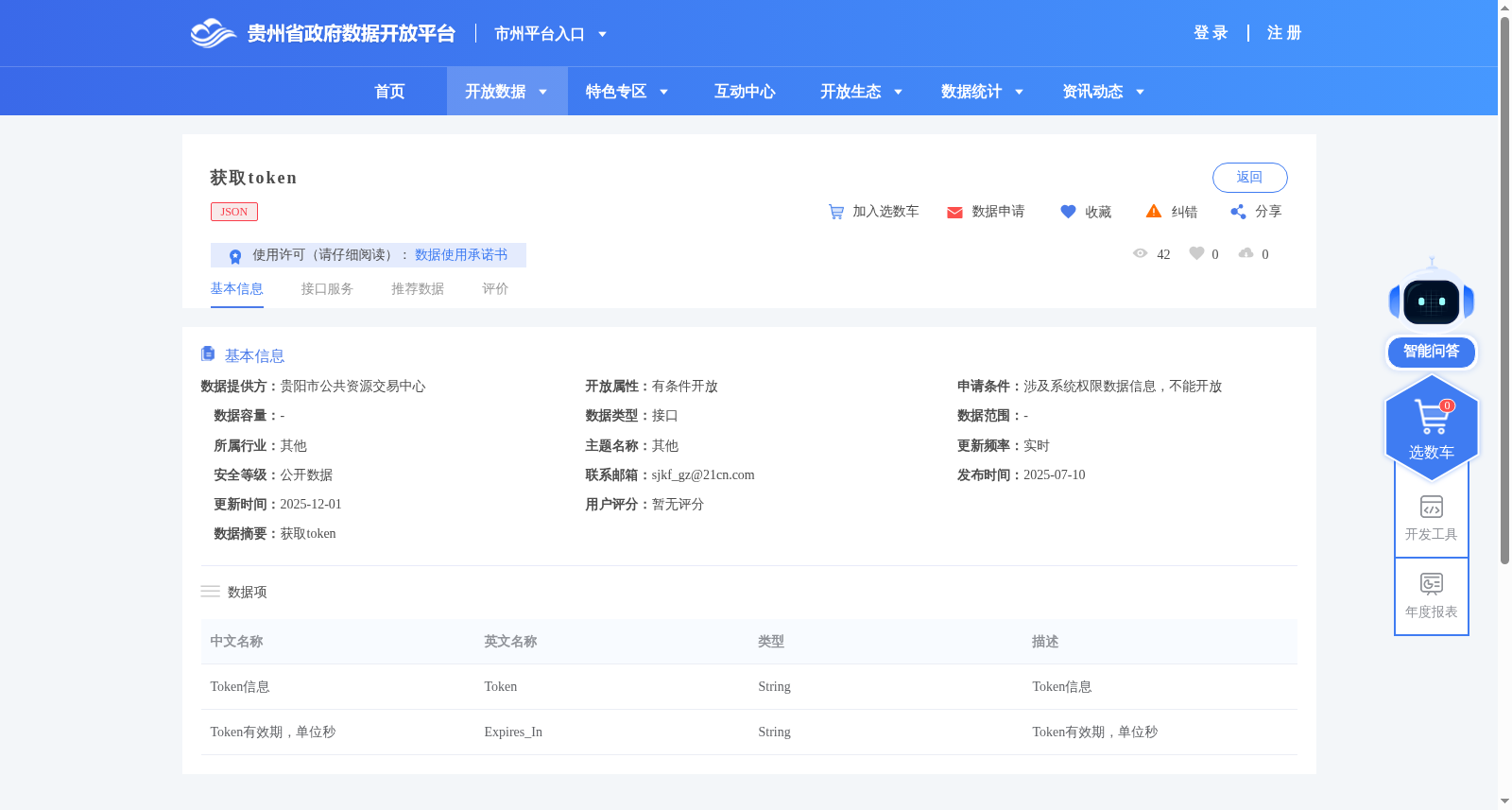
Task: Expand the 市州平台入口 dropdown arrow
Action: pos(602,34)
